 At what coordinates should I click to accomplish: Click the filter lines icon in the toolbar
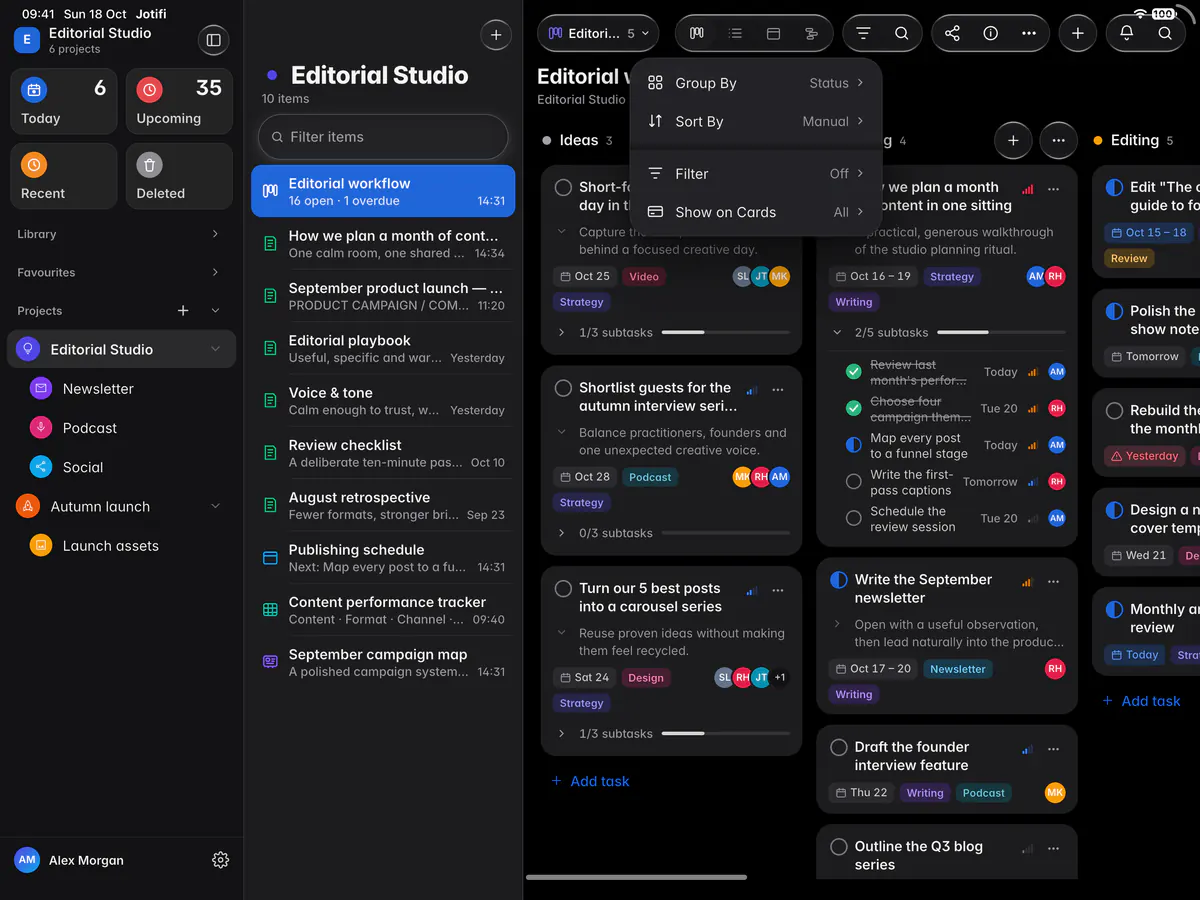coord(863,33)
